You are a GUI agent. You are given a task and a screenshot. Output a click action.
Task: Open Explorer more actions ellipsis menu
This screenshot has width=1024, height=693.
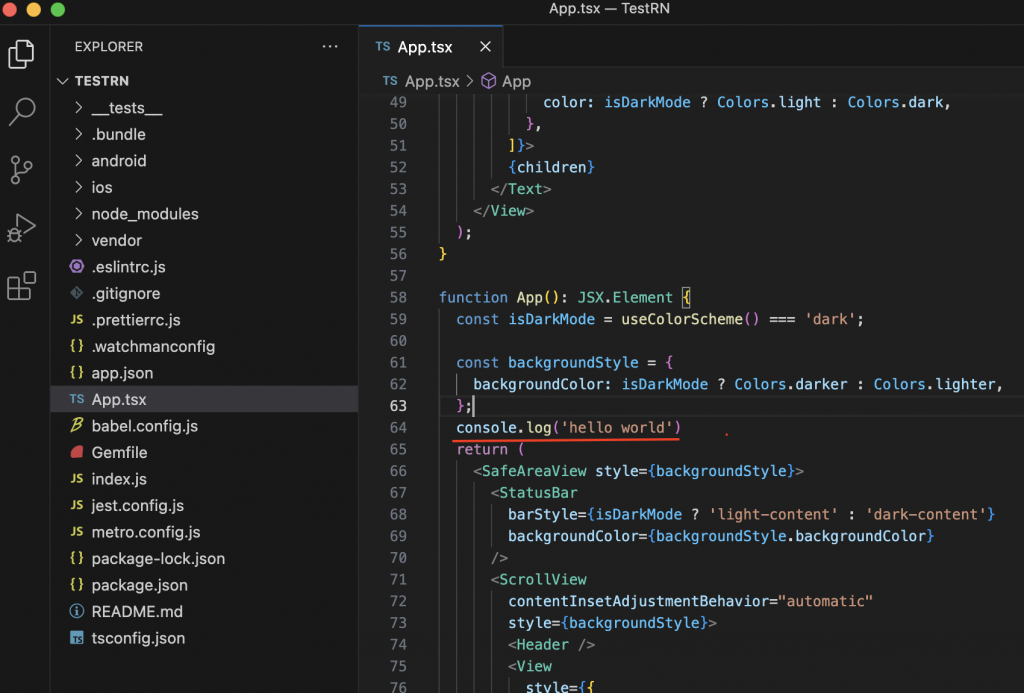(x=330, y=46)
